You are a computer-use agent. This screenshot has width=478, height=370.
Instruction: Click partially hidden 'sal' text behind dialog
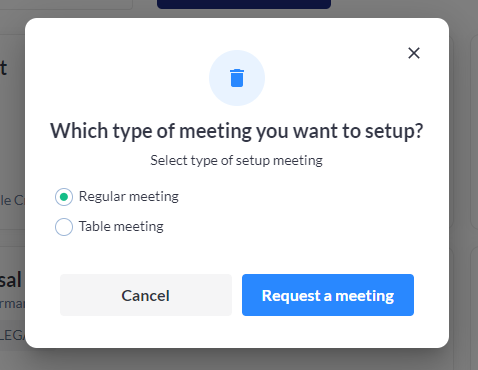click(11, 279)
